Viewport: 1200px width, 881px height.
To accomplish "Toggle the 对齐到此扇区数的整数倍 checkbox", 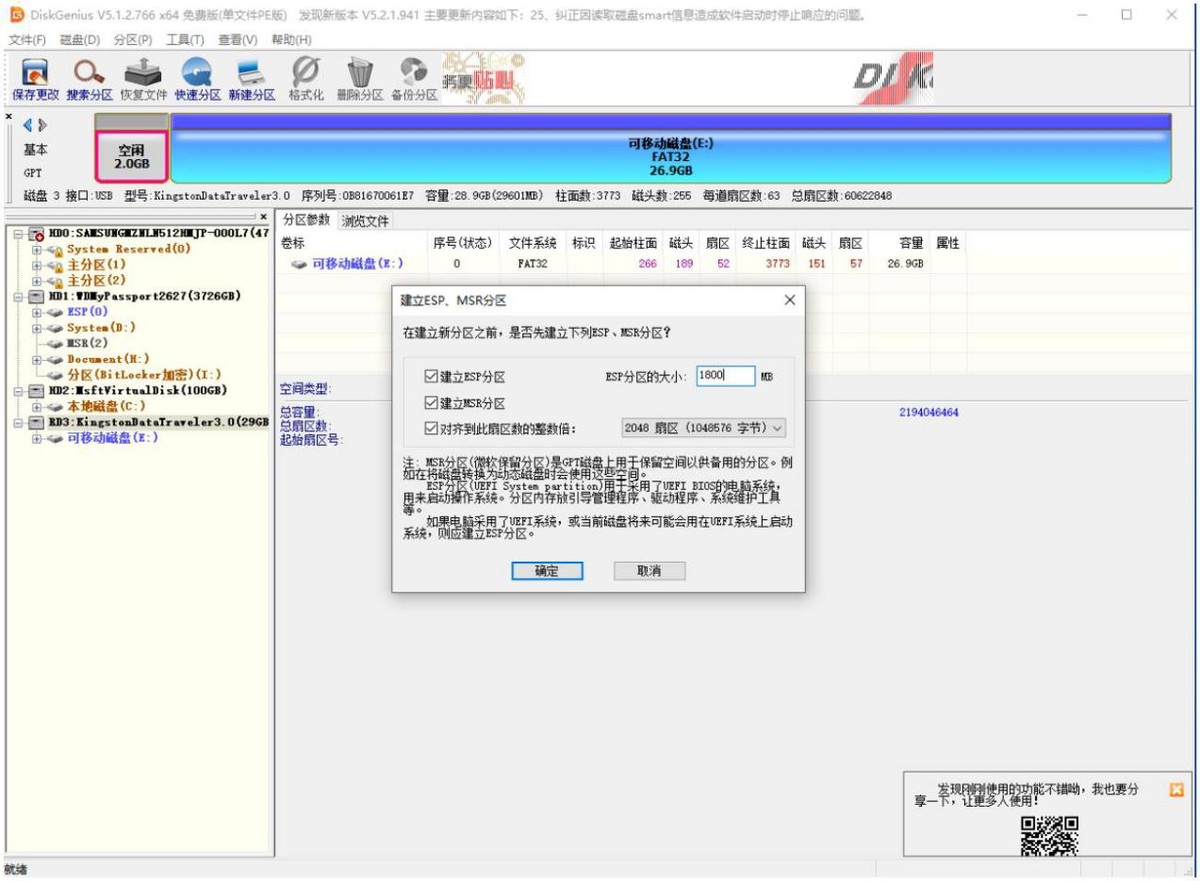I will (431, 428).
